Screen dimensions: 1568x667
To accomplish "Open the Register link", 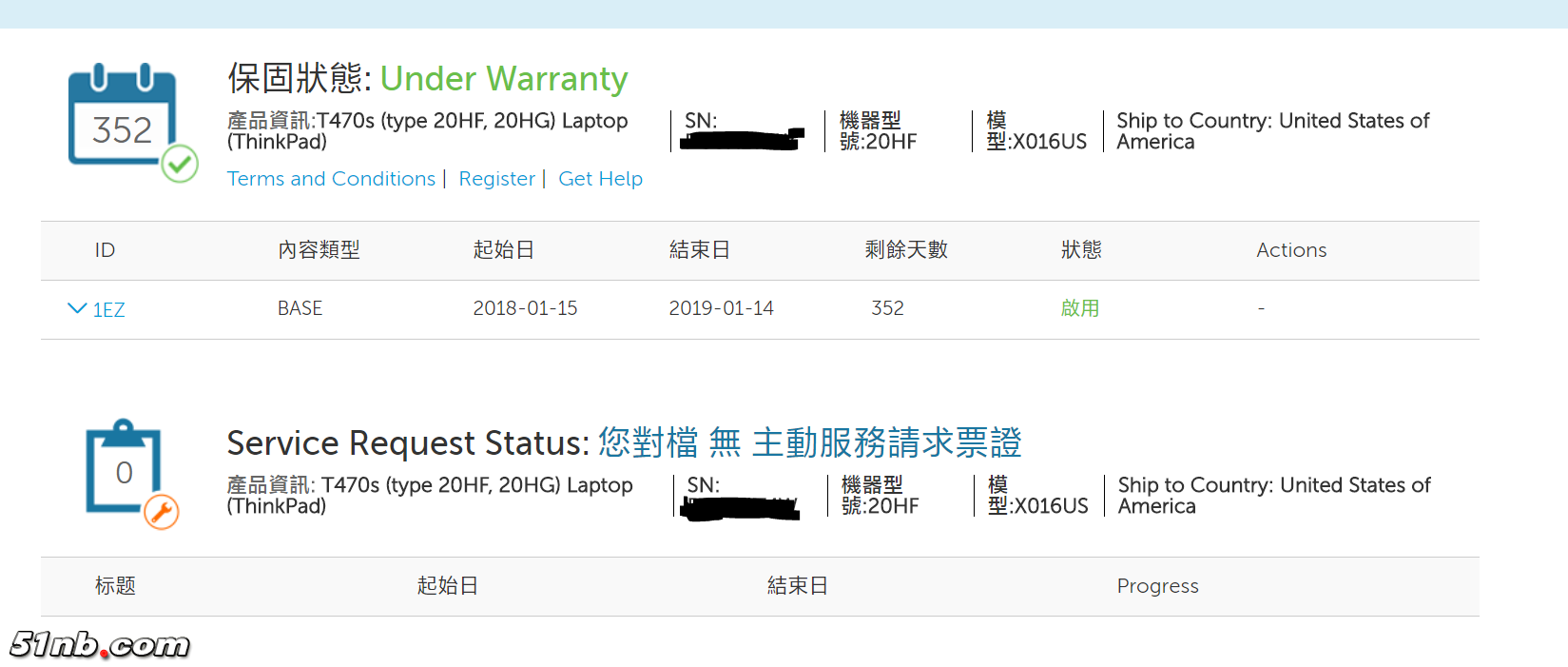I will pyautogui.click(x=496, y=179).
